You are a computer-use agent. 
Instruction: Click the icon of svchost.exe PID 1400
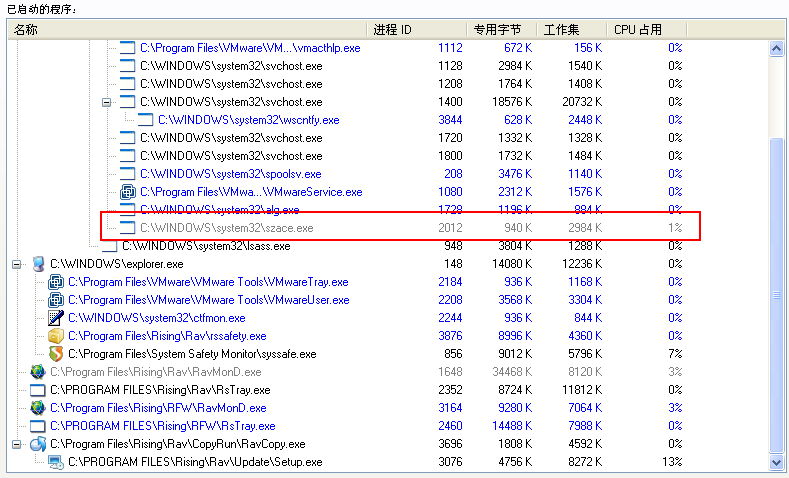(x=127, y=102)
